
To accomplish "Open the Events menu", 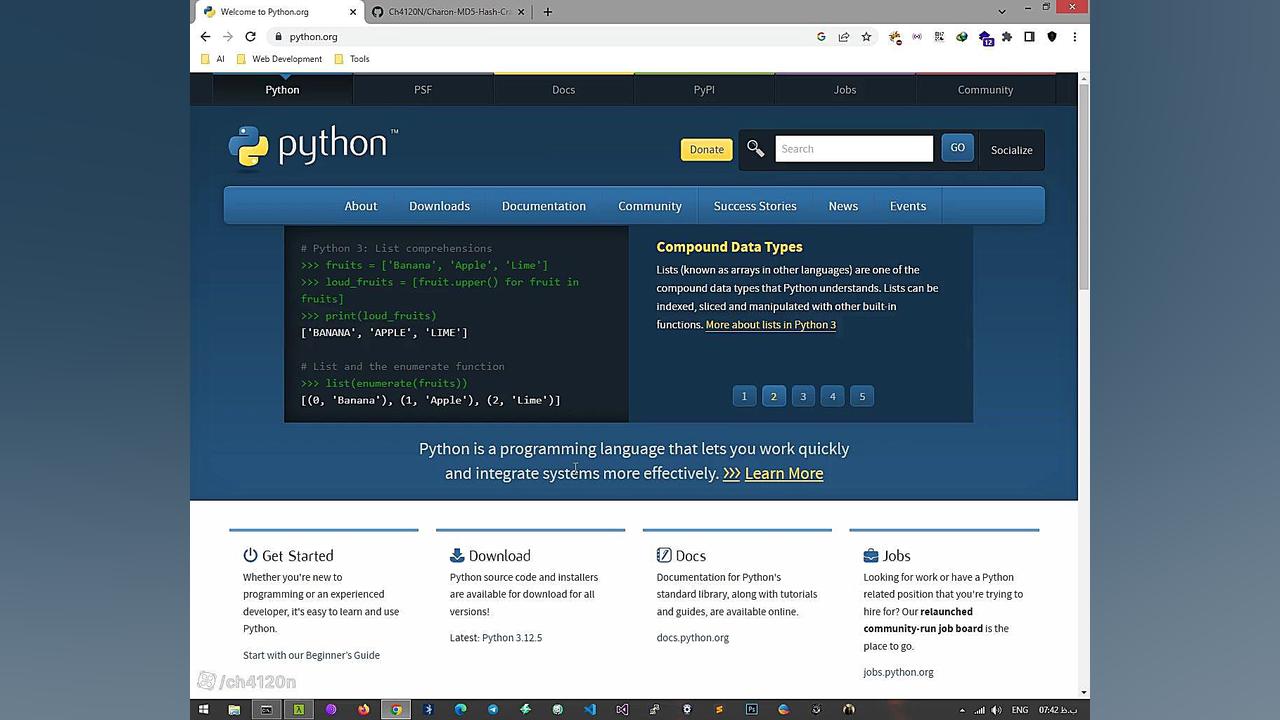I will point(908,206).
